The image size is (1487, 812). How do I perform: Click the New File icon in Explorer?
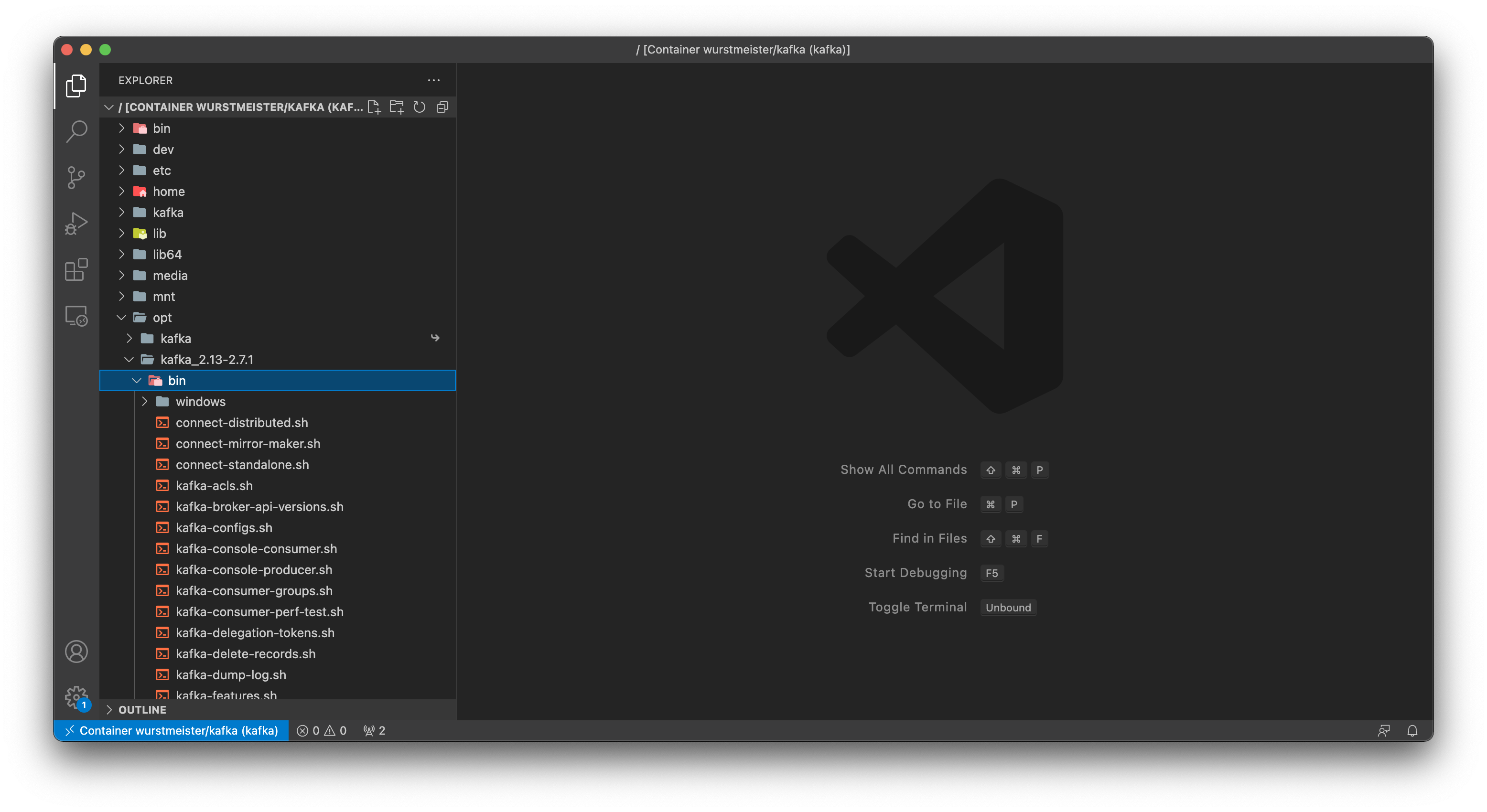374,107
